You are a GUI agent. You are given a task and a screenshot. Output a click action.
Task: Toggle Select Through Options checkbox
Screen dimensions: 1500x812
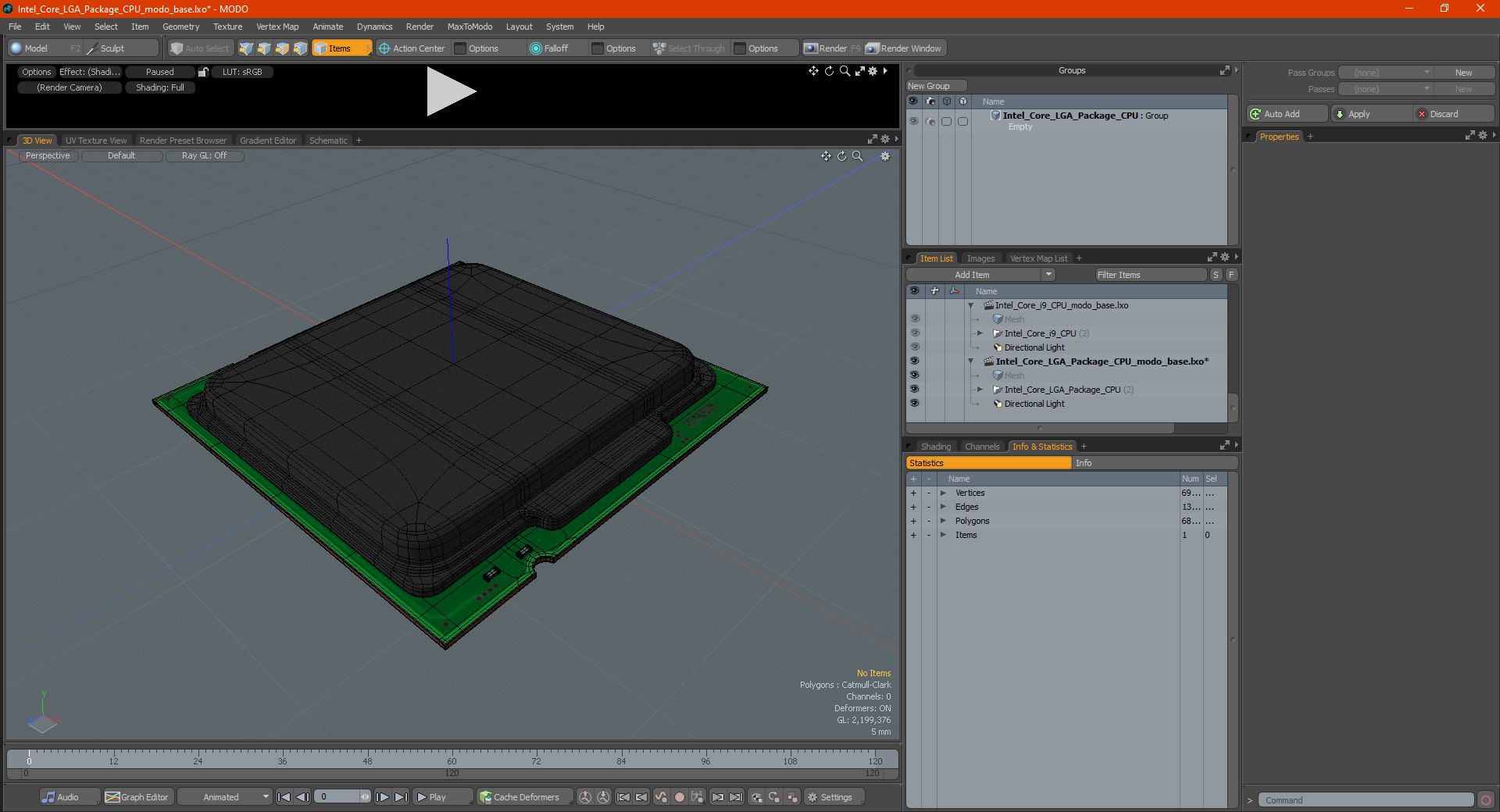[740, 48]
